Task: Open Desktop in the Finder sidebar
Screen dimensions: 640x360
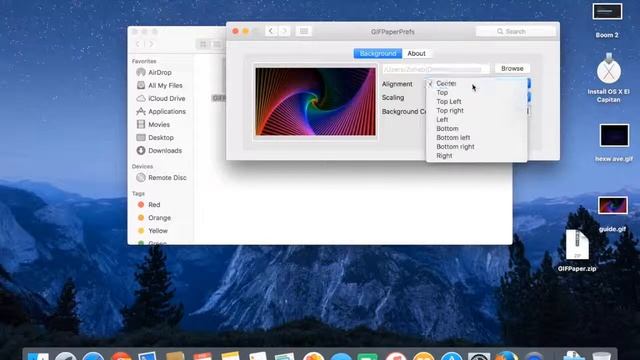Action: (160, 138)
